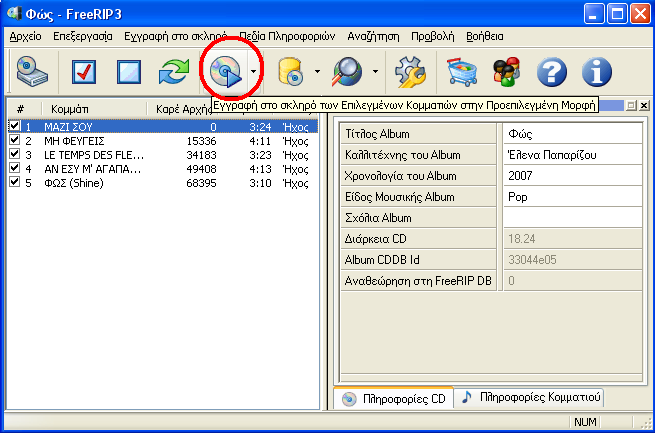
Task: Open the Αρχείο menu
Action: (25, 37)
